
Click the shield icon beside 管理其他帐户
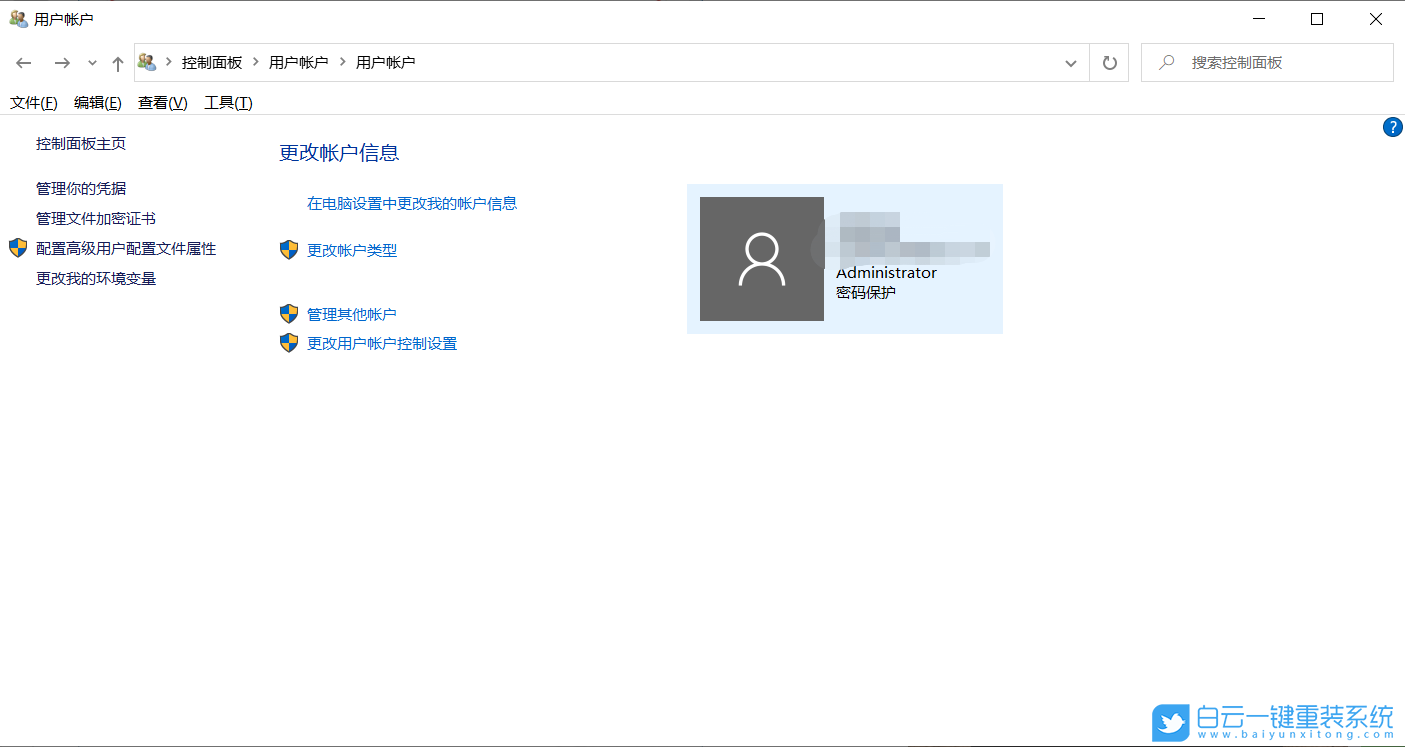(x=288, y=313)
